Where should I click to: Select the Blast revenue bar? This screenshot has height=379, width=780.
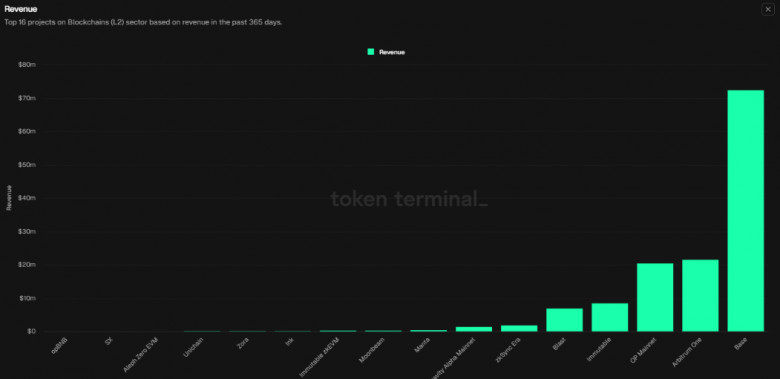click(x=564, y=320)
